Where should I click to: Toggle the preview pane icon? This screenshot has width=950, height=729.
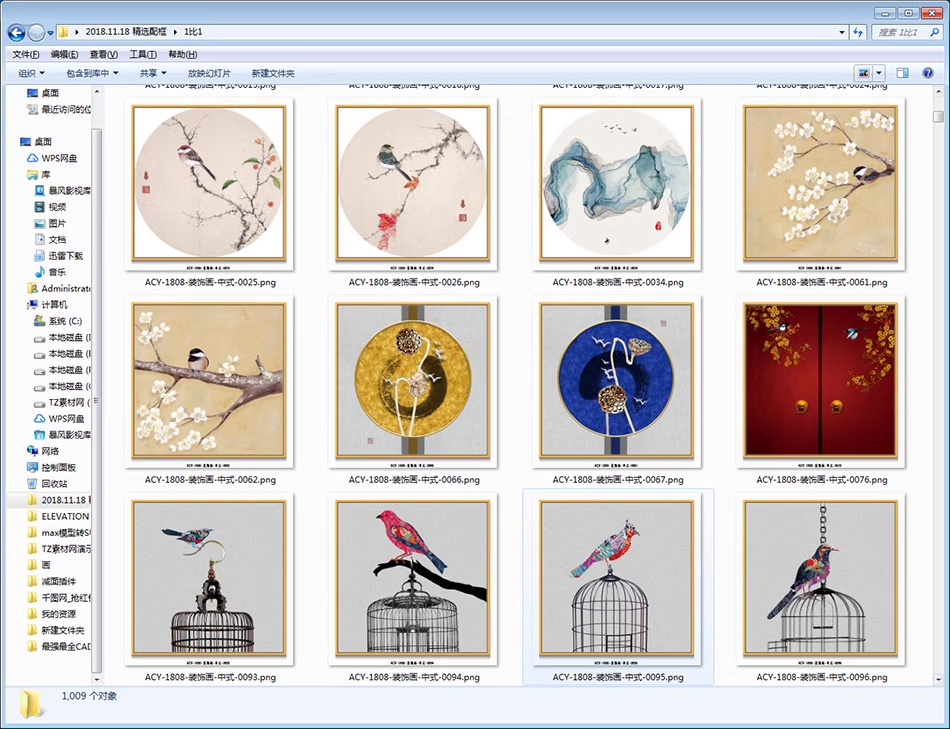point(902,73)
